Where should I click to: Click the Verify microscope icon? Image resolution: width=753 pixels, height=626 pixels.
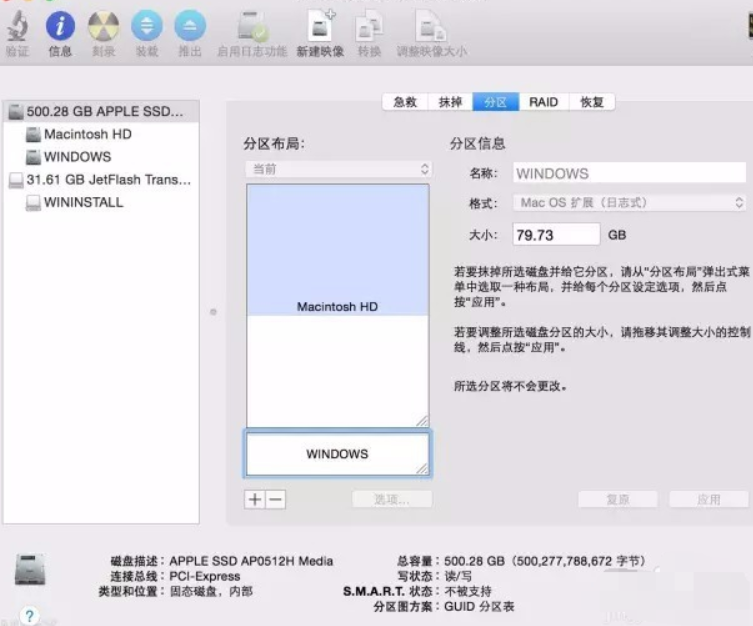point(18,25)
